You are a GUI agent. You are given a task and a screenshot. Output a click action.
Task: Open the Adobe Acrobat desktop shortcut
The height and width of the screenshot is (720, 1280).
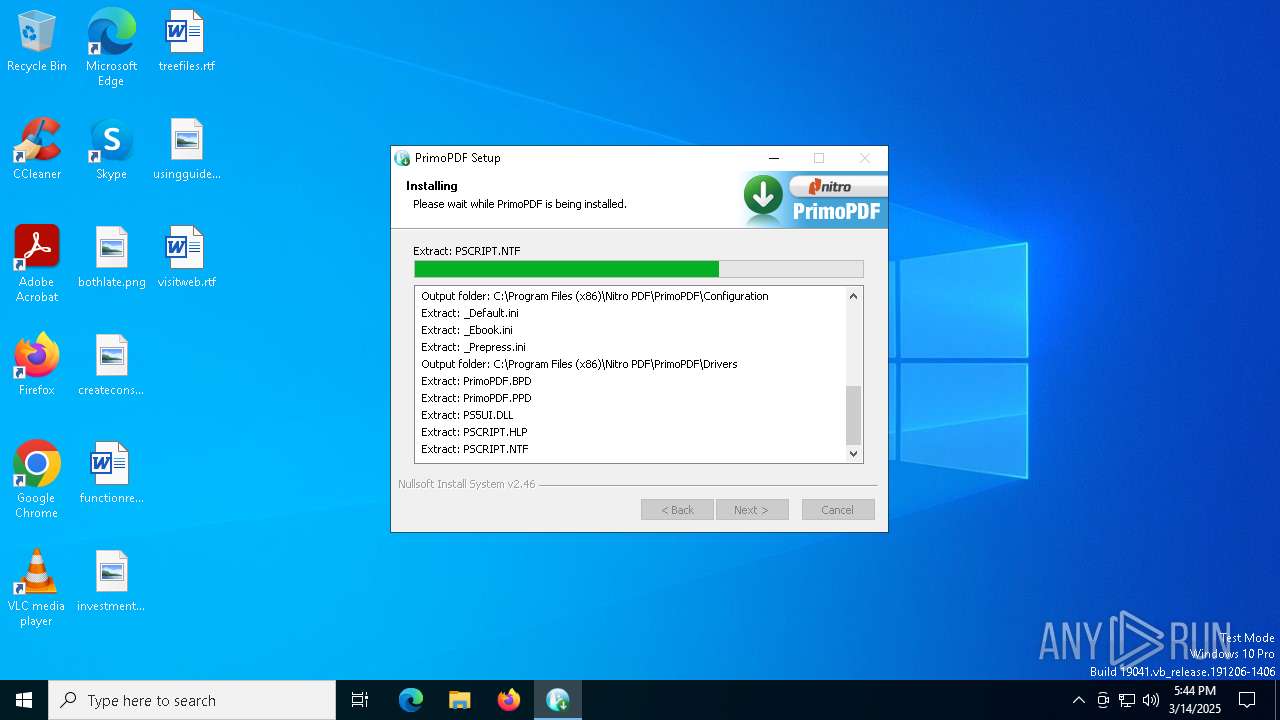tap(37, 264)
